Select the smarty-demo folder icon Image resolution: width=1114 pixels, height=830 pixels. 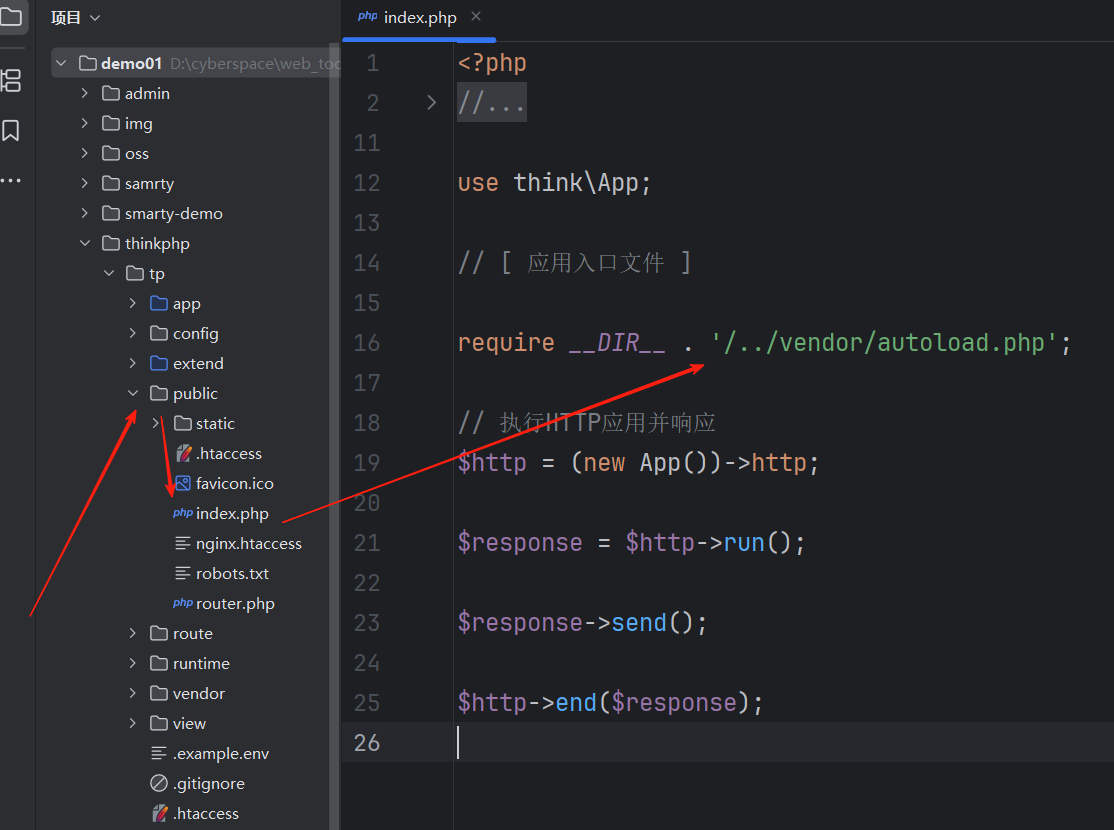pyautogui.click(x=111, y=213)
